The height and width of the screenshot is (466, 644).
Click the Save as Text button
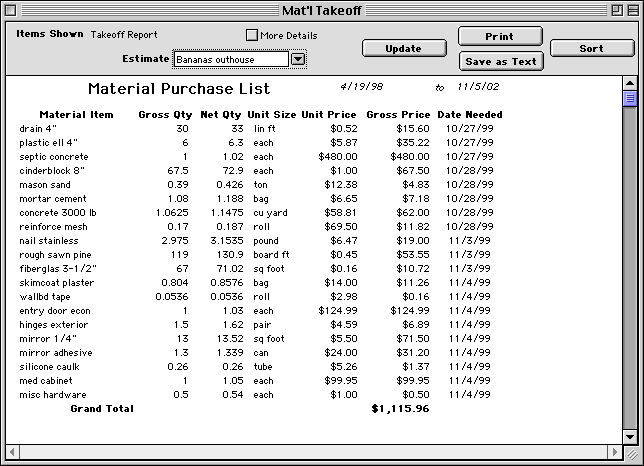[x=500, y=61]
